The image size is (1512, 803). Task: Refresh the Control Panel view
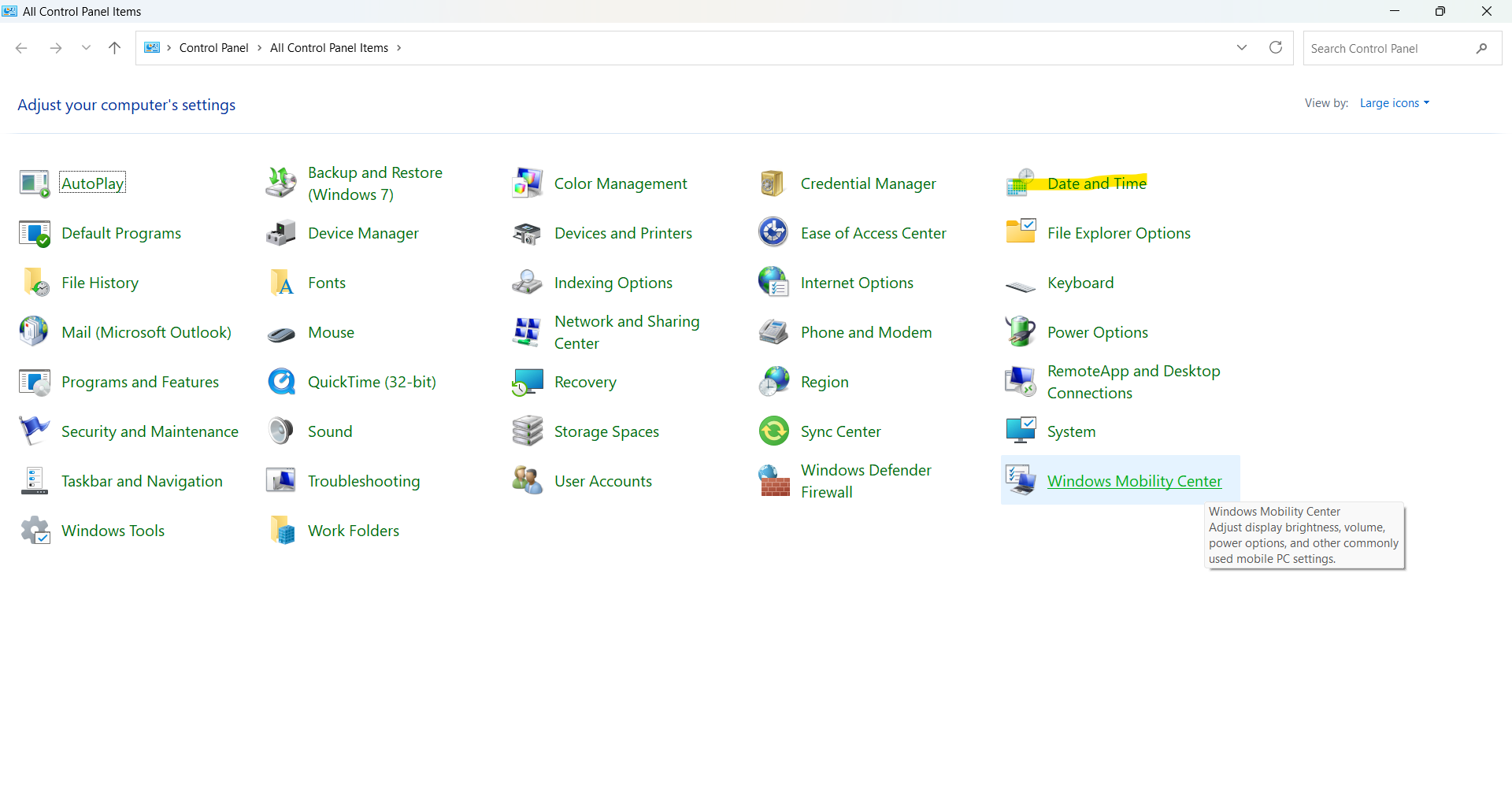coord(1276,48)
